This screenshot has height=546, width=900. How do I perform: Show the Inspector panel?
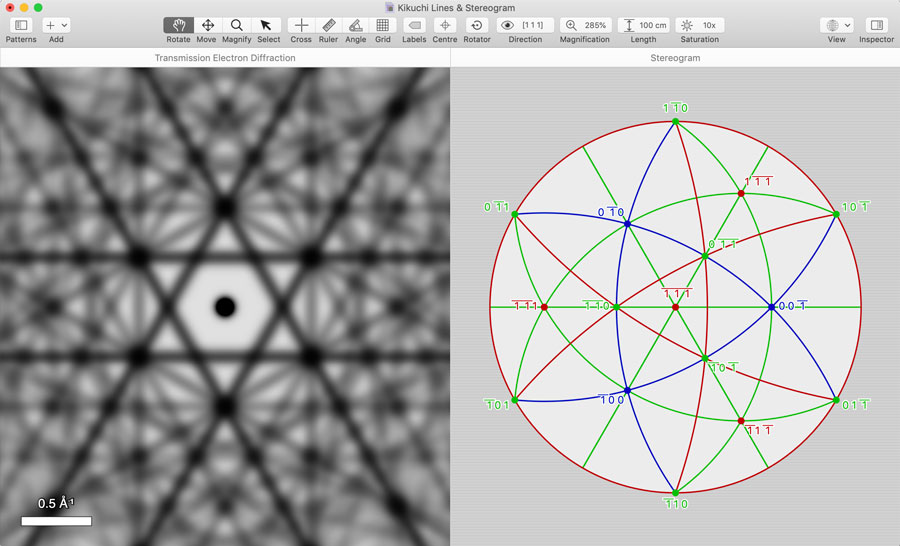(x=876, y=25)
